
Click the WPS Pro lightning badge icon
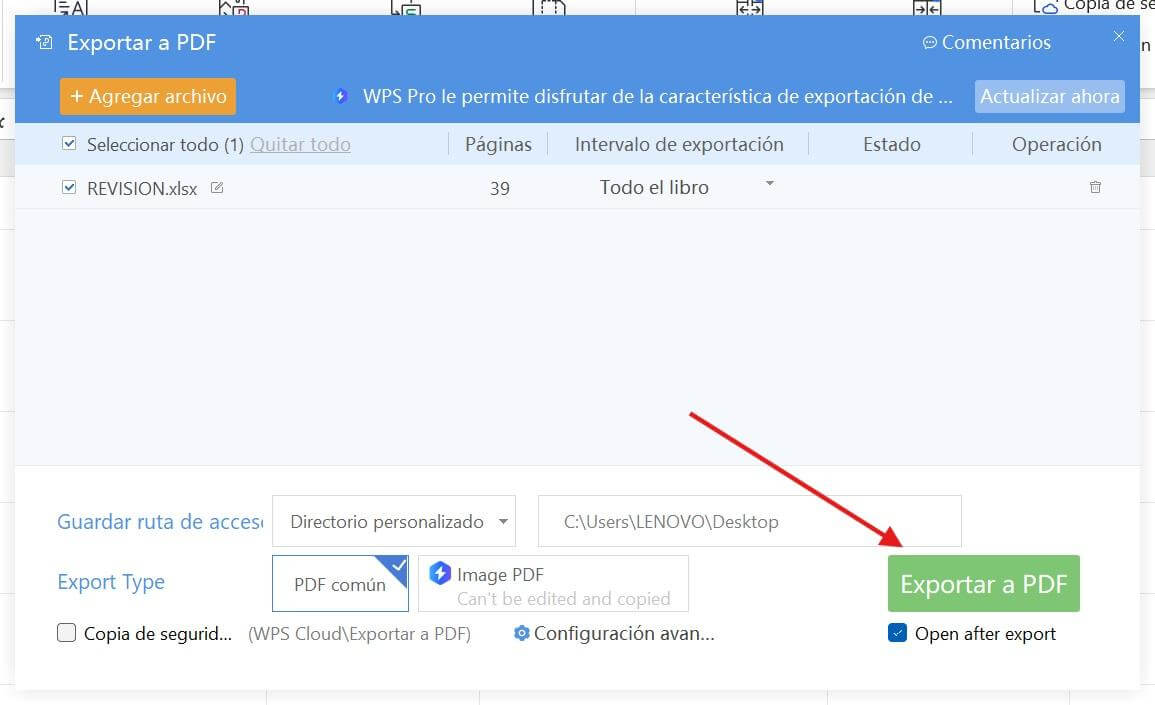[340, 96]
